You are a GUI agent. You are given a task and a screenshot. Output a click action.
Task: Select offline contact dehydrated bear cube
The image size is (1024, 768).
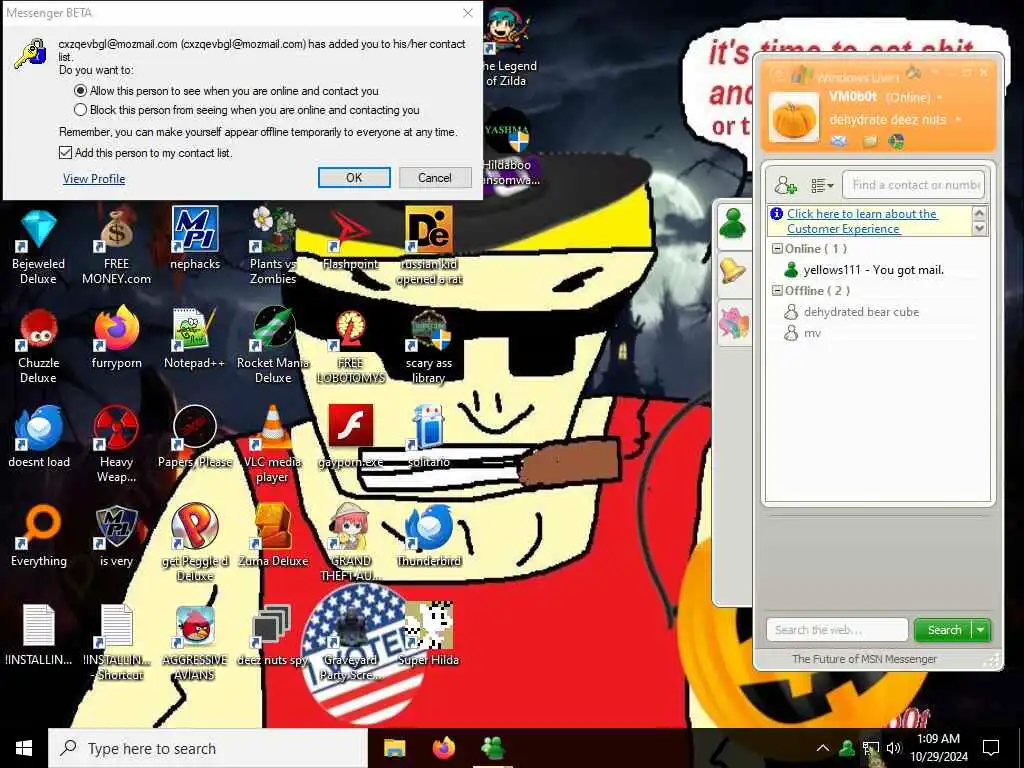pyautogui.click(x=851, y=312)
